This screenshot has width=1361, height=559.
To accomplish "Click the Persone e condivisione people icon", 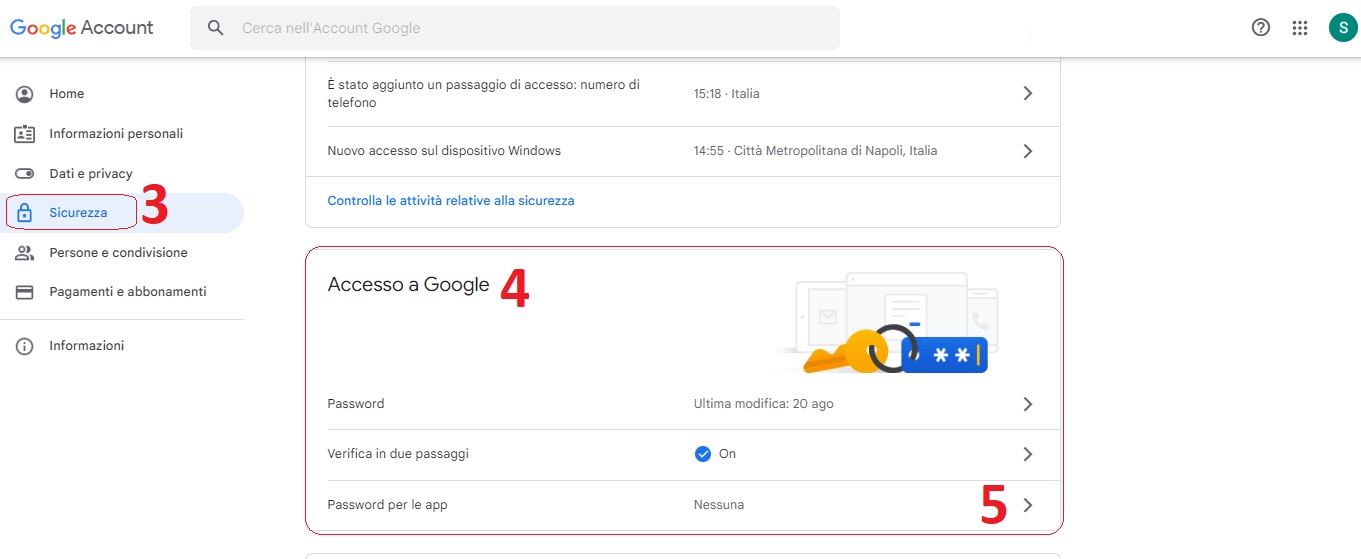I will coord(25,253).
